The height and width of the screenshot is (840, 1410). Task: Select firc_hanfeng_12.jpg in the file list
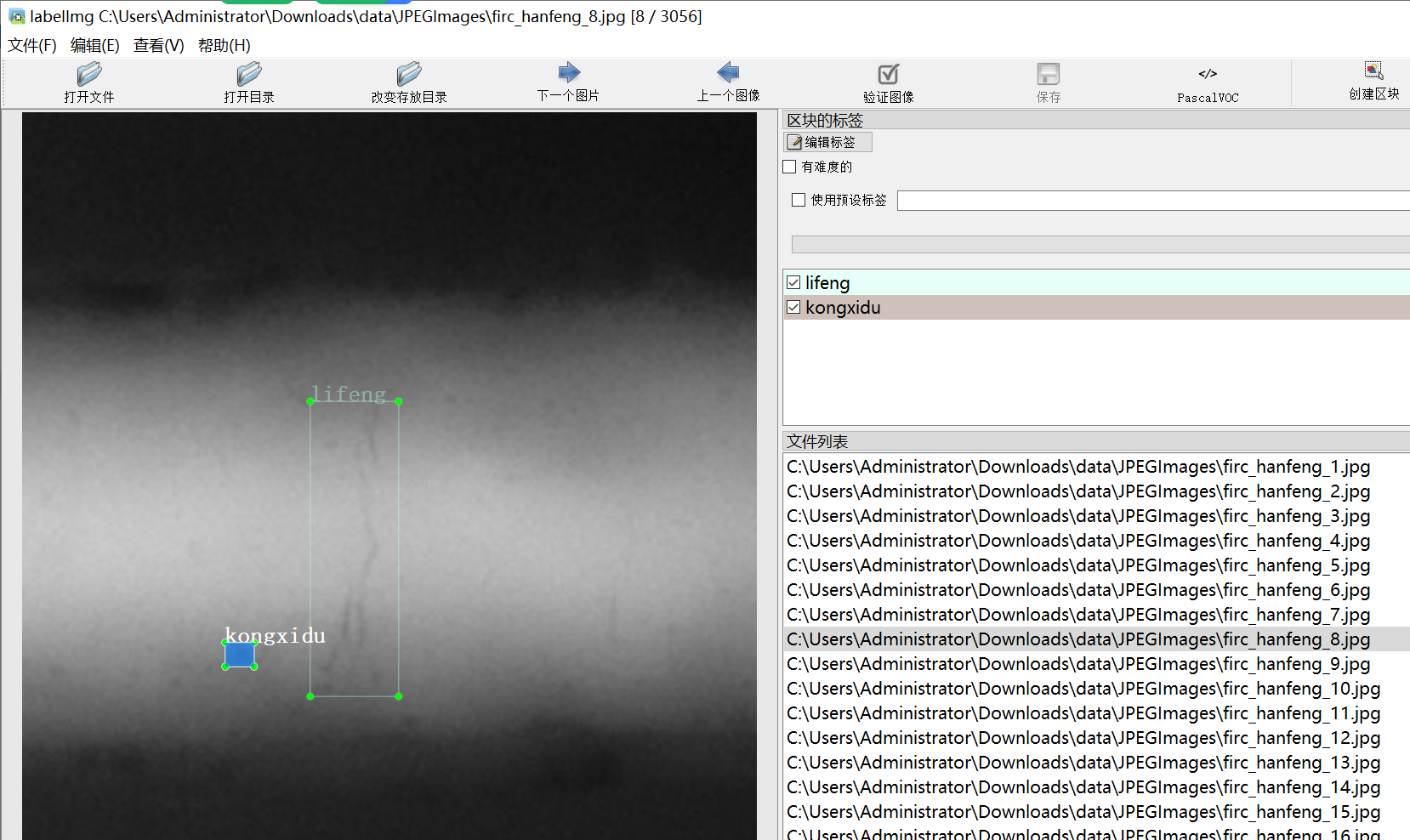[x=1083, y=738]
